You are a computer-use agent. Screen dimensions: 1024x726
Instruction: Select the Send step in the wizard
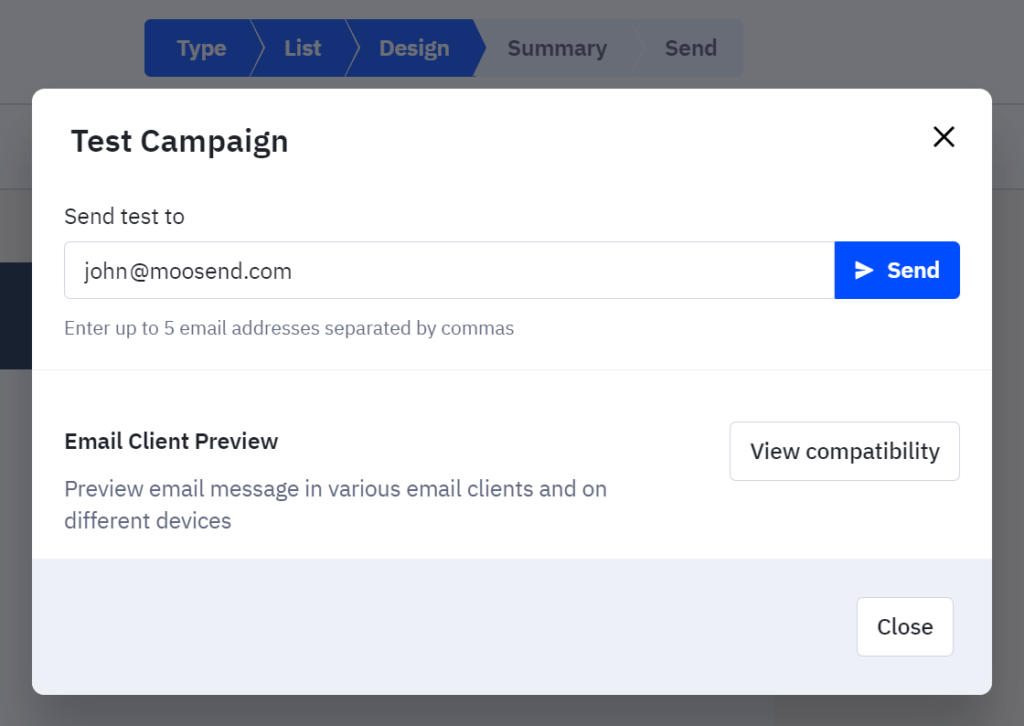coord(690,48)
